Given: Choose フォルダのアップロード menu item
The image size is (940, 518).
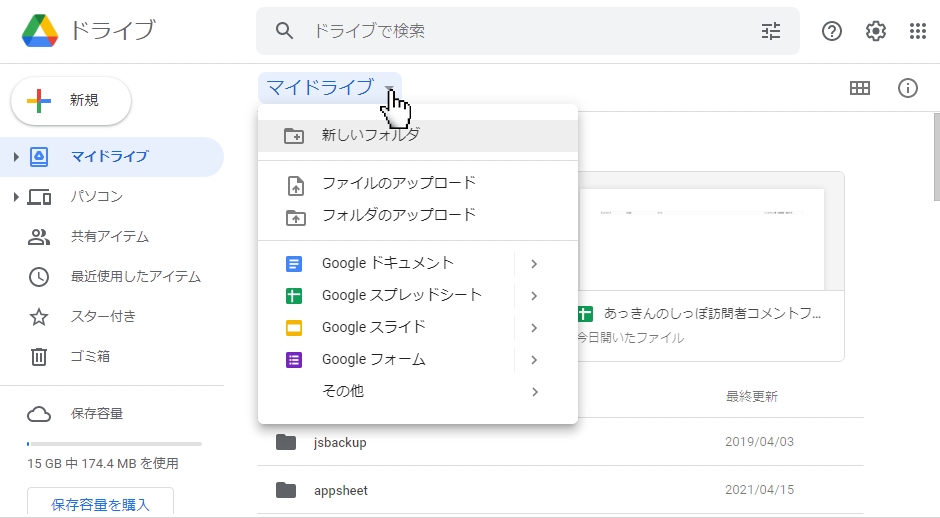Looking at the screenshot, I should point(418,215).
